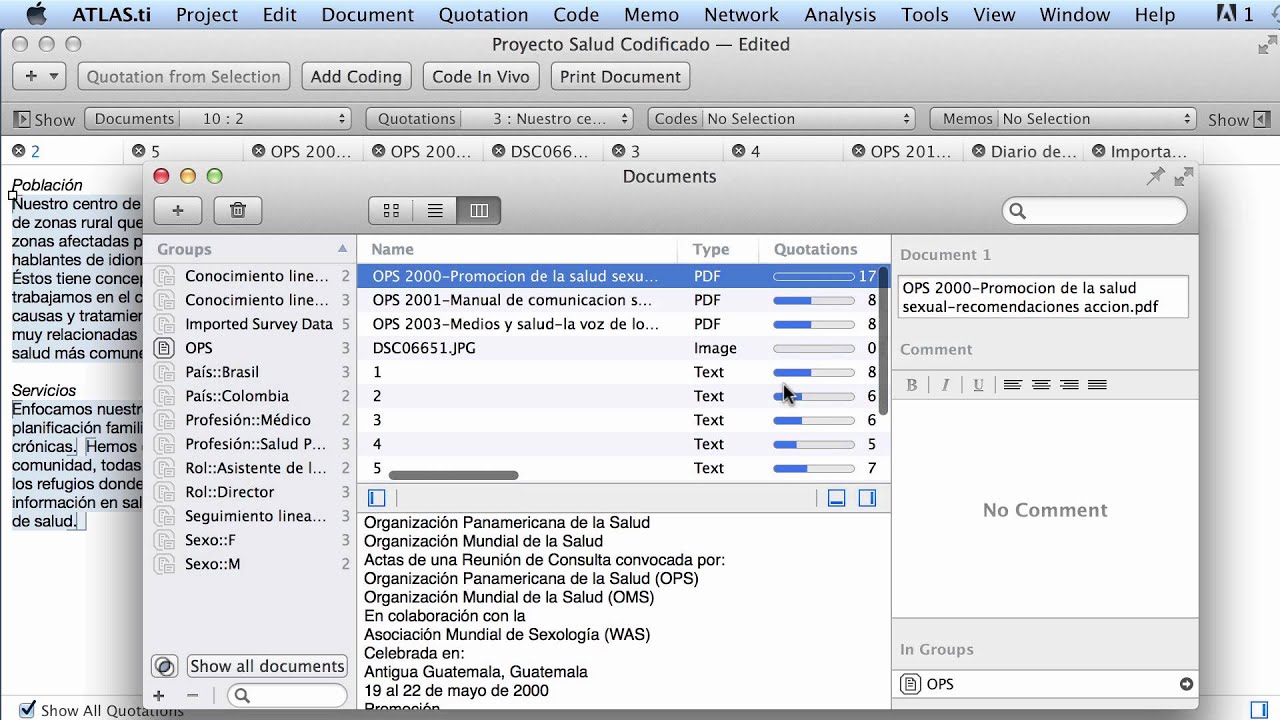Toggle left sidebar panel icon below document list

377,497
